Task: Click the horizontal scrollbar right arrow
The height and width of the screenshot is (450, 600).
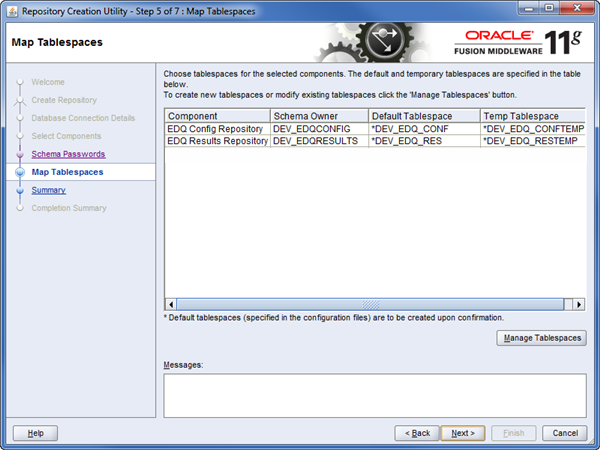Action: tap(579, 305)
